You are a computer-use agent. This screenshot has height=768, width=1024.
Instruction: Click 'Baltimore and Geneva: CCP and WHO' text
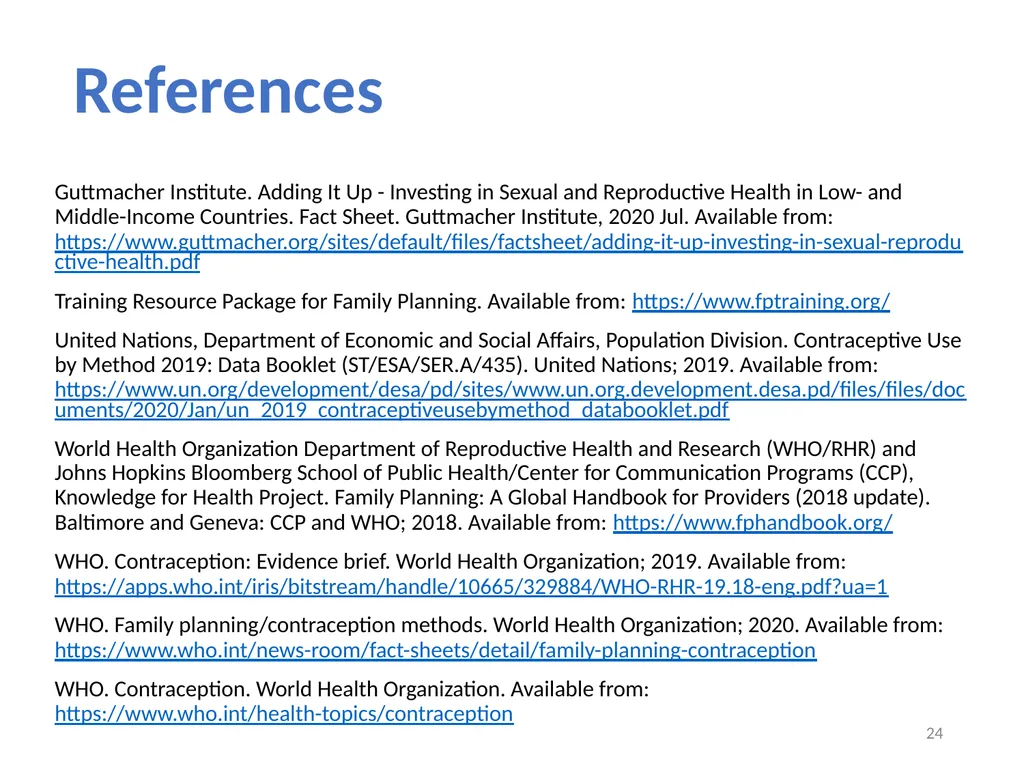[230, 522]
